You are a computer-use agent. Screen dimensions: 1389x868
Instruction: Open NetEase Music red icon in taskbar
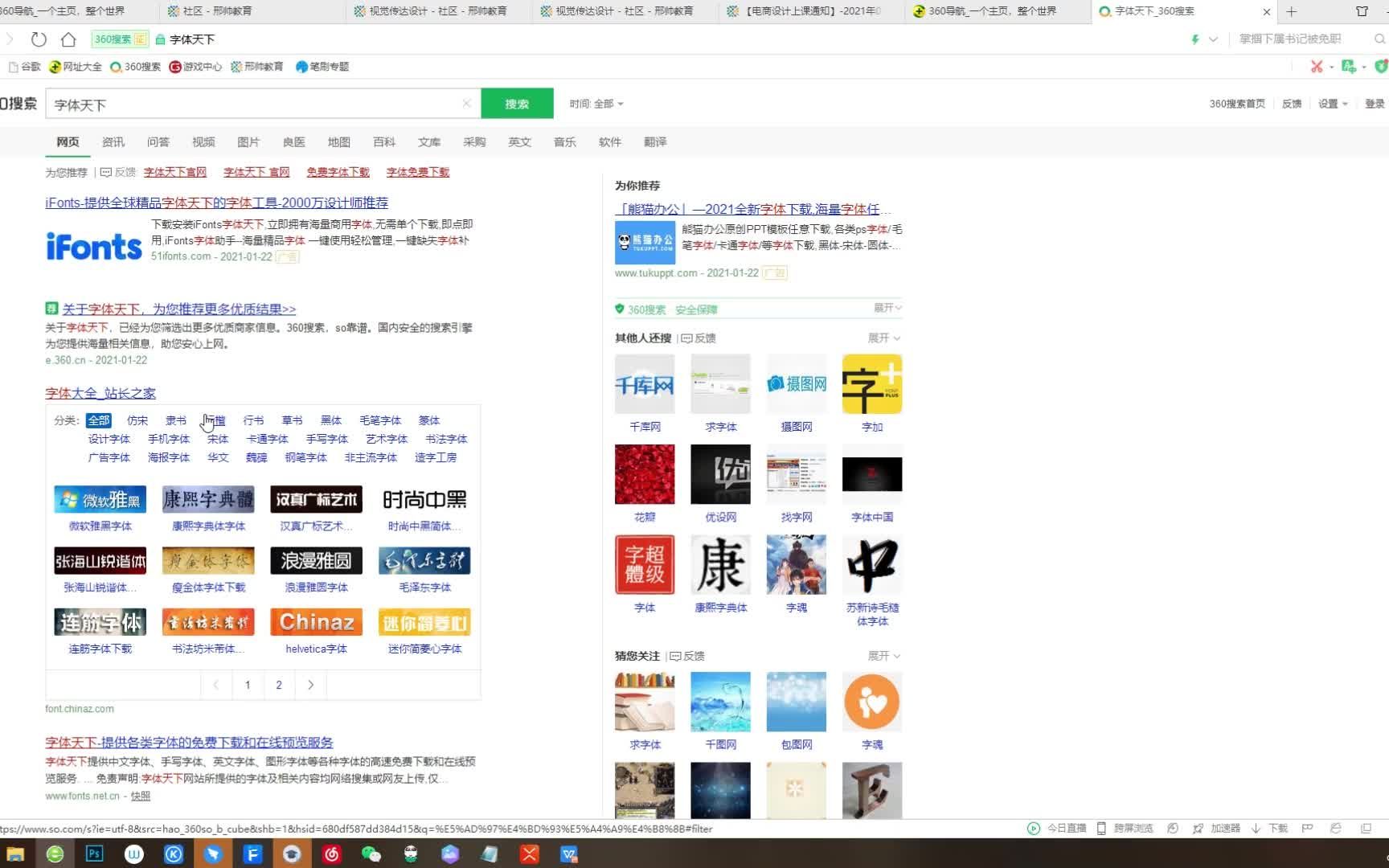click(x=331, y=854)
